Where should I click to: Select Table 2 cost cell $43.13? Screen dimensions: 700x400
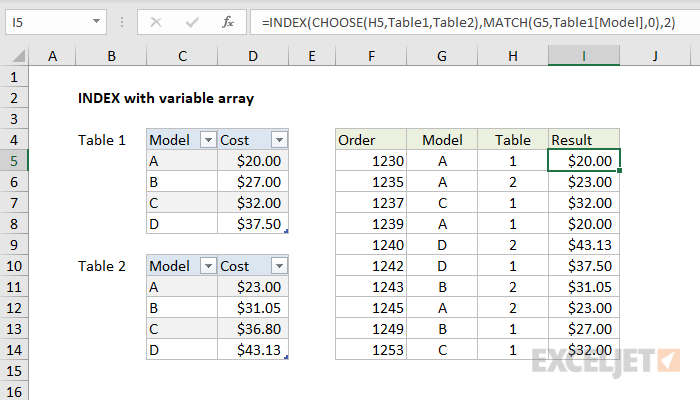(x=253, y=350)
